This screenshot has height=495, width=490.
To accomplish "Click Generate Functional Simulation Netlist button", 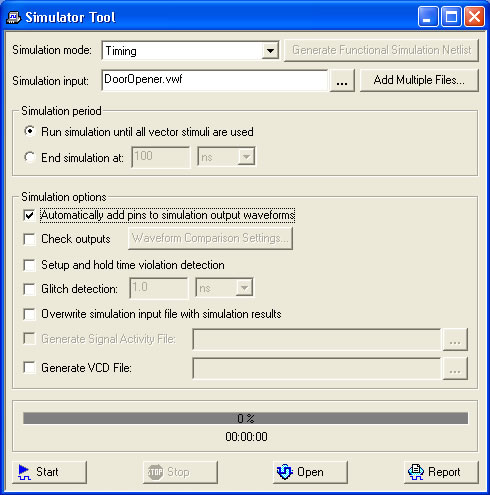I will click(381, 50).
